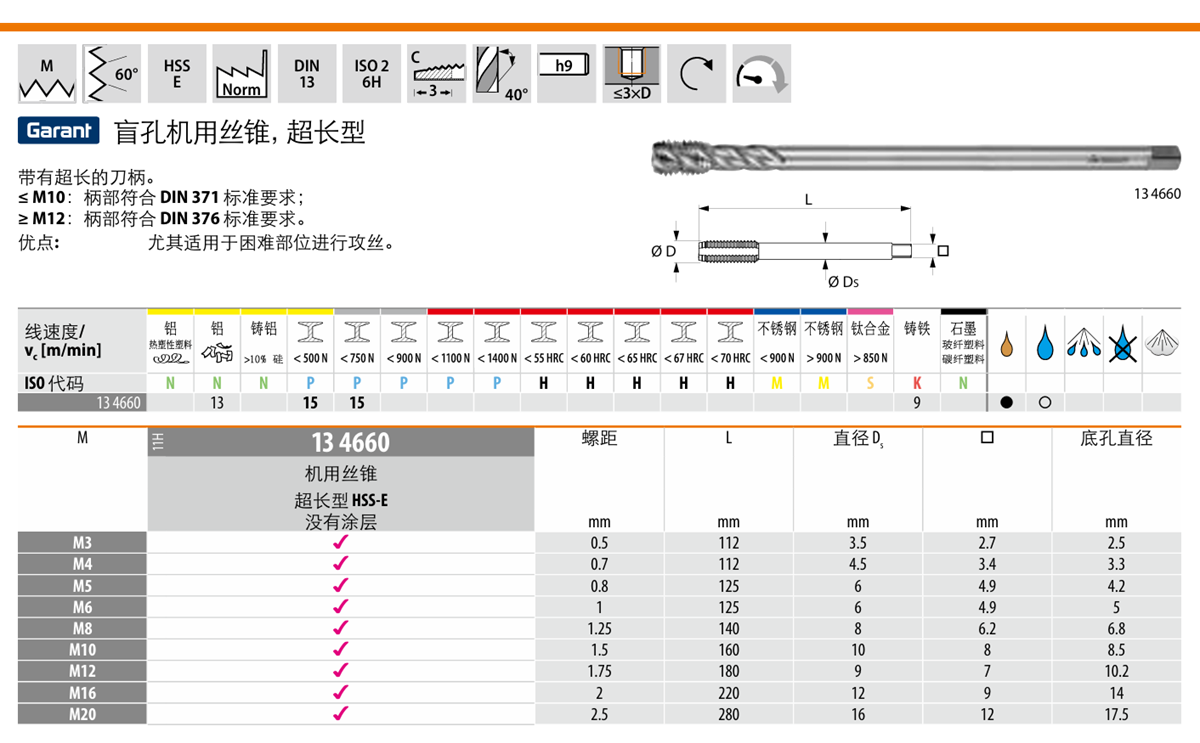The width and height of the screenshot is (1200, 743).
Task: Click the coolant spray mist icon
Action: click(1085, 342)
